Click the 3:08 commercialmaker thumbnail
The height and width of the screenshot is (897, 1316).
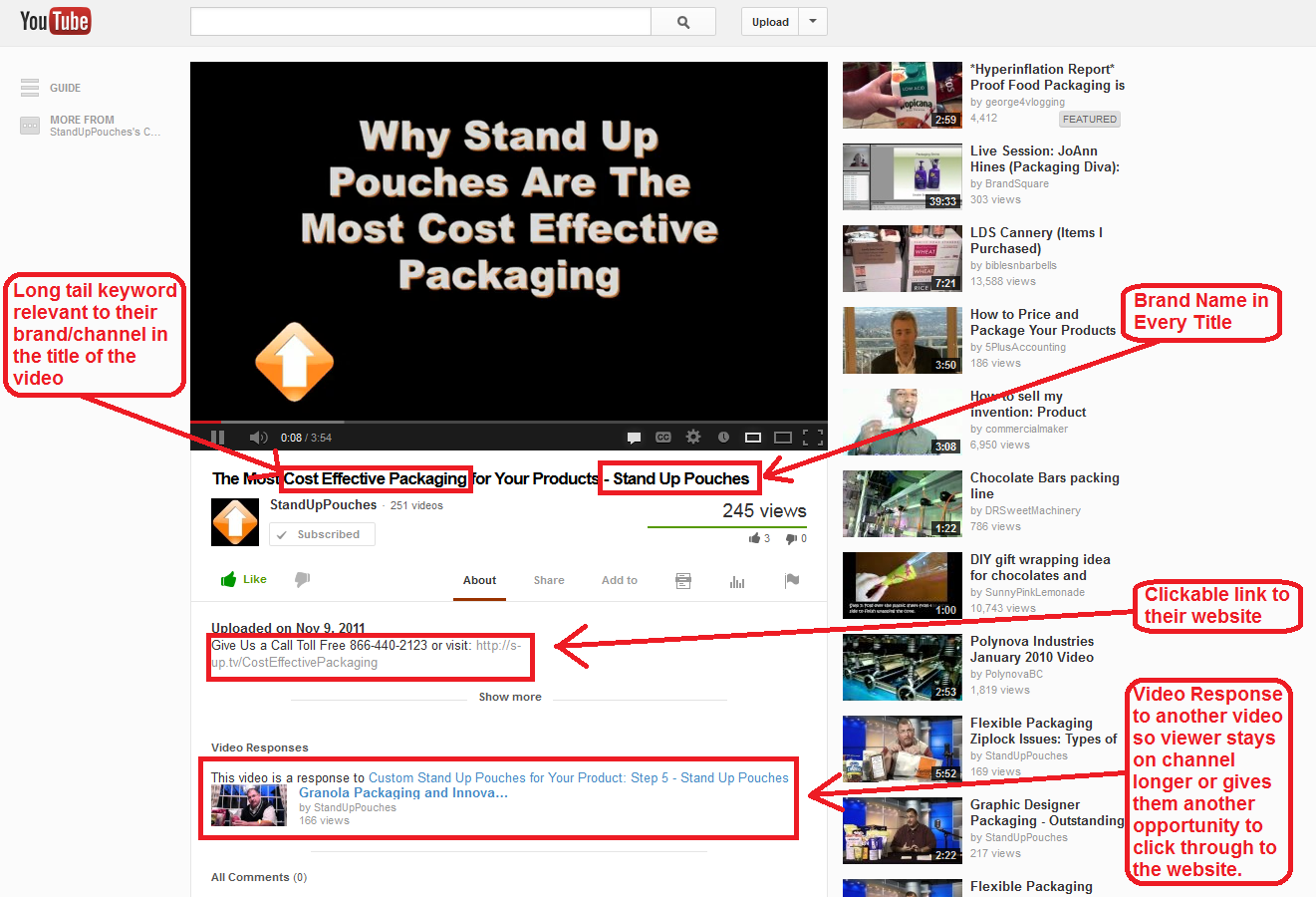(902, 422)
